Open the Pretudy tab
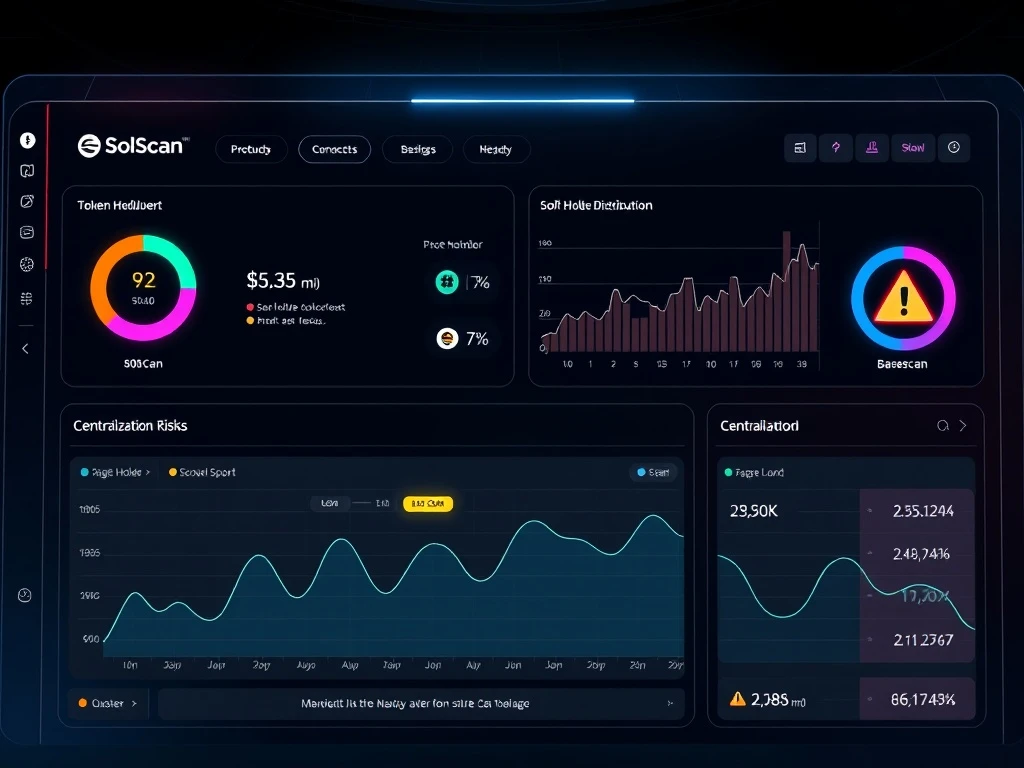 (x=251, y=150)
